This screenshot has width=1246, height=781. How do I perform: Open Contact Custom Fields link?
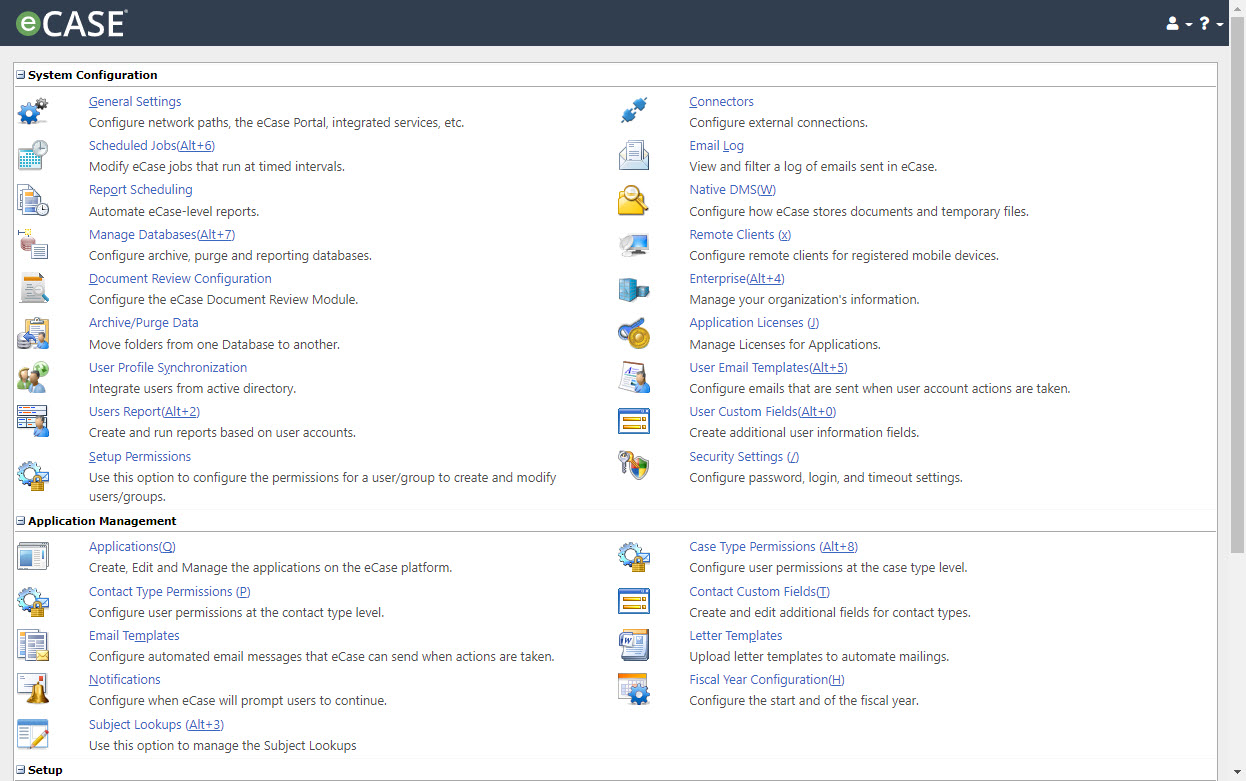760,592
